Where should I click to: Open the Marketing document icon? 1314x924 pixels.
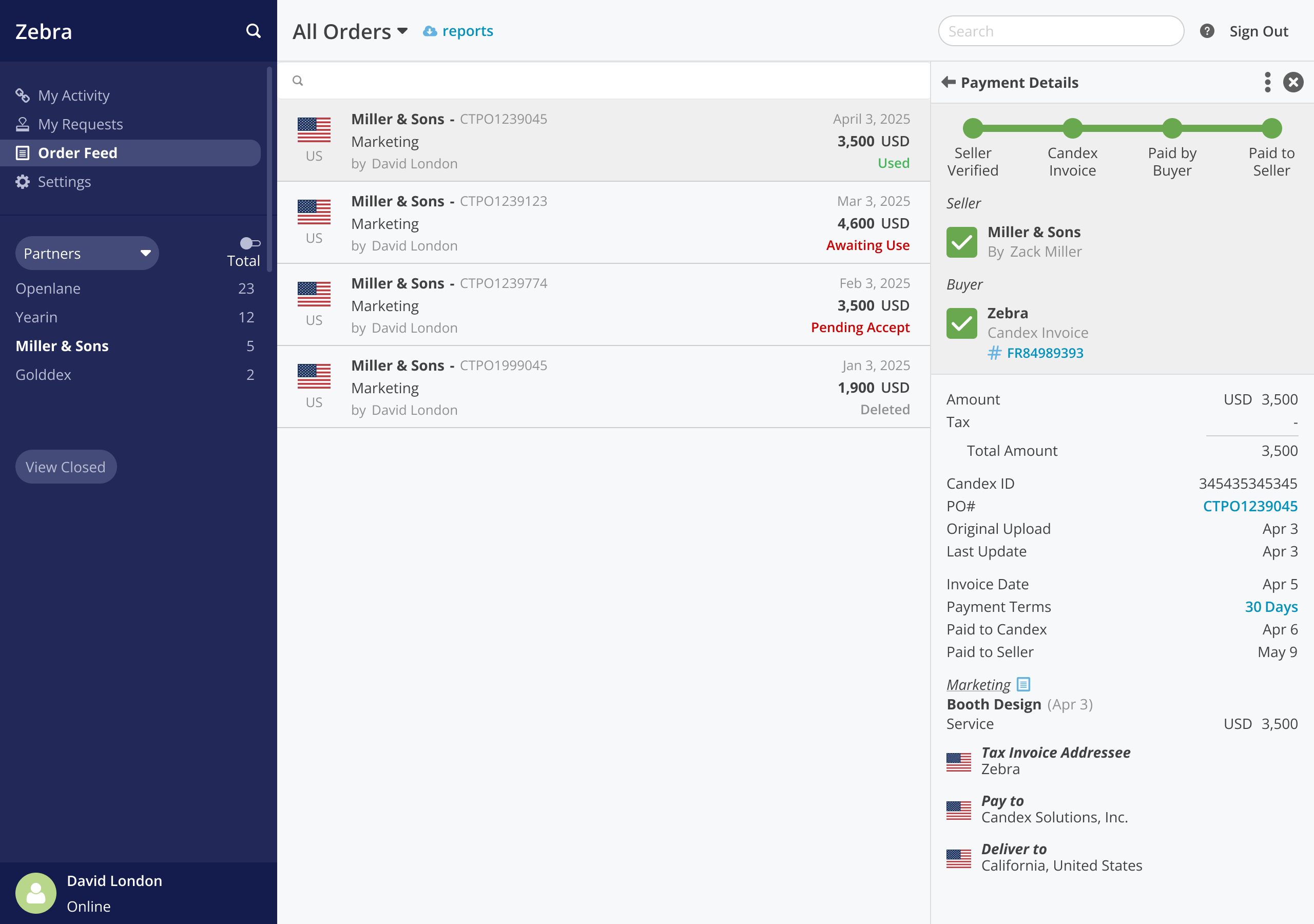[x=1023, y=684]
